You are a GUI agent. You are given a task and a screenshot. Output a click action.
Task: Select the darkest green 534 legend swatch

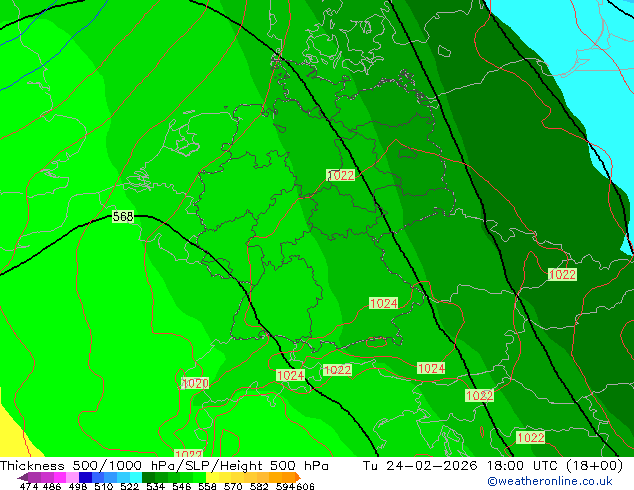coord(148,477)
